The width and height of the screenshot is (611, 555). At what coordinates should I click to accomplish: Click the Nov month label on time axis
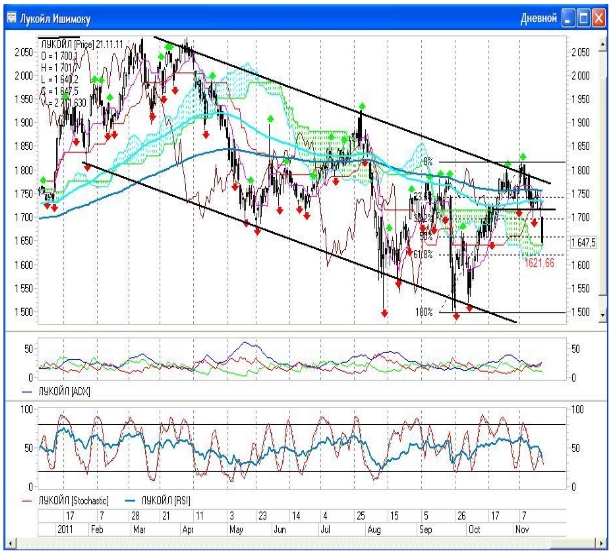click(522, 529)
